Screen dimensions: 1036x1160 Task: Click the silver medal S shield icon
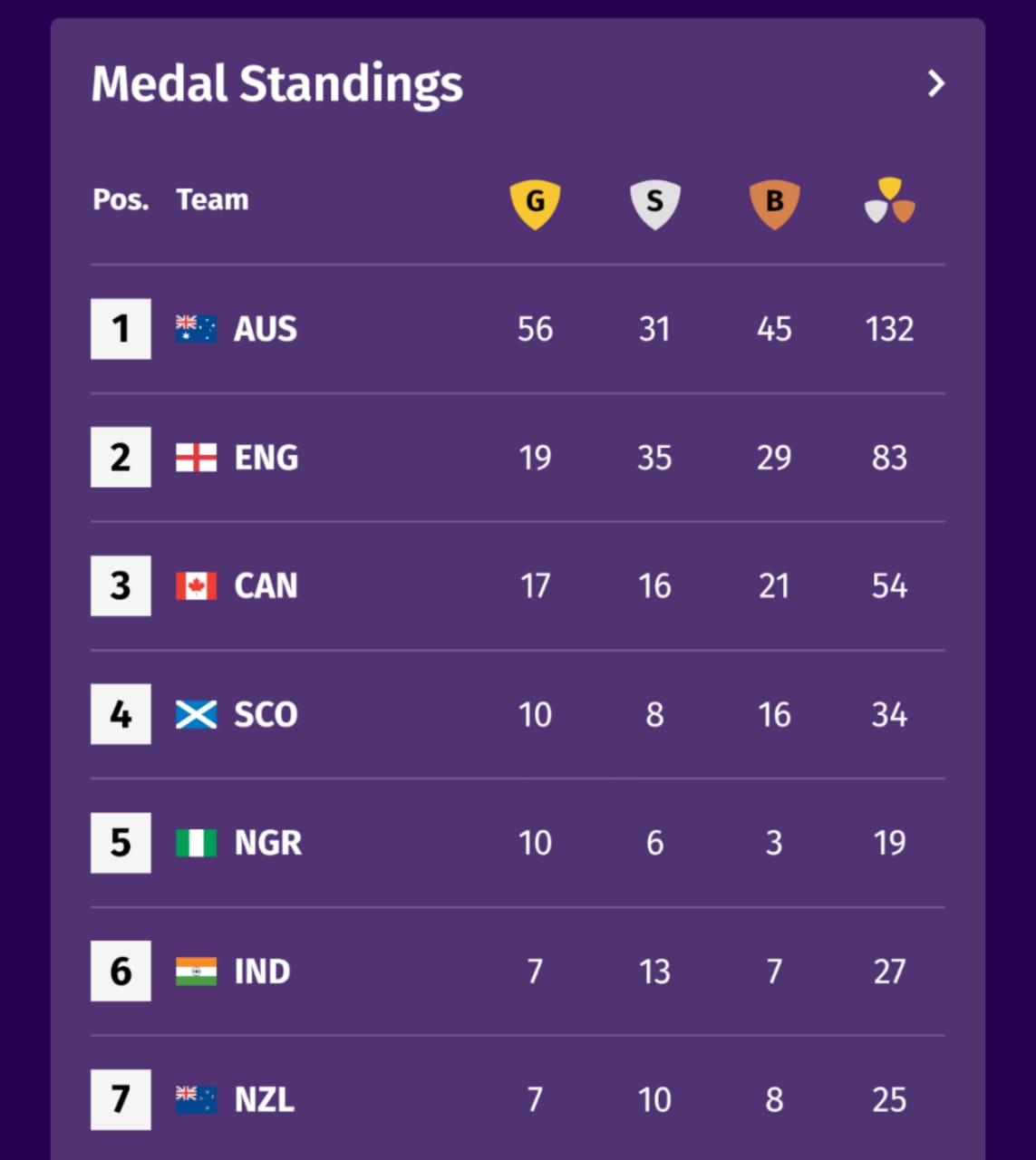coord(654,203)
